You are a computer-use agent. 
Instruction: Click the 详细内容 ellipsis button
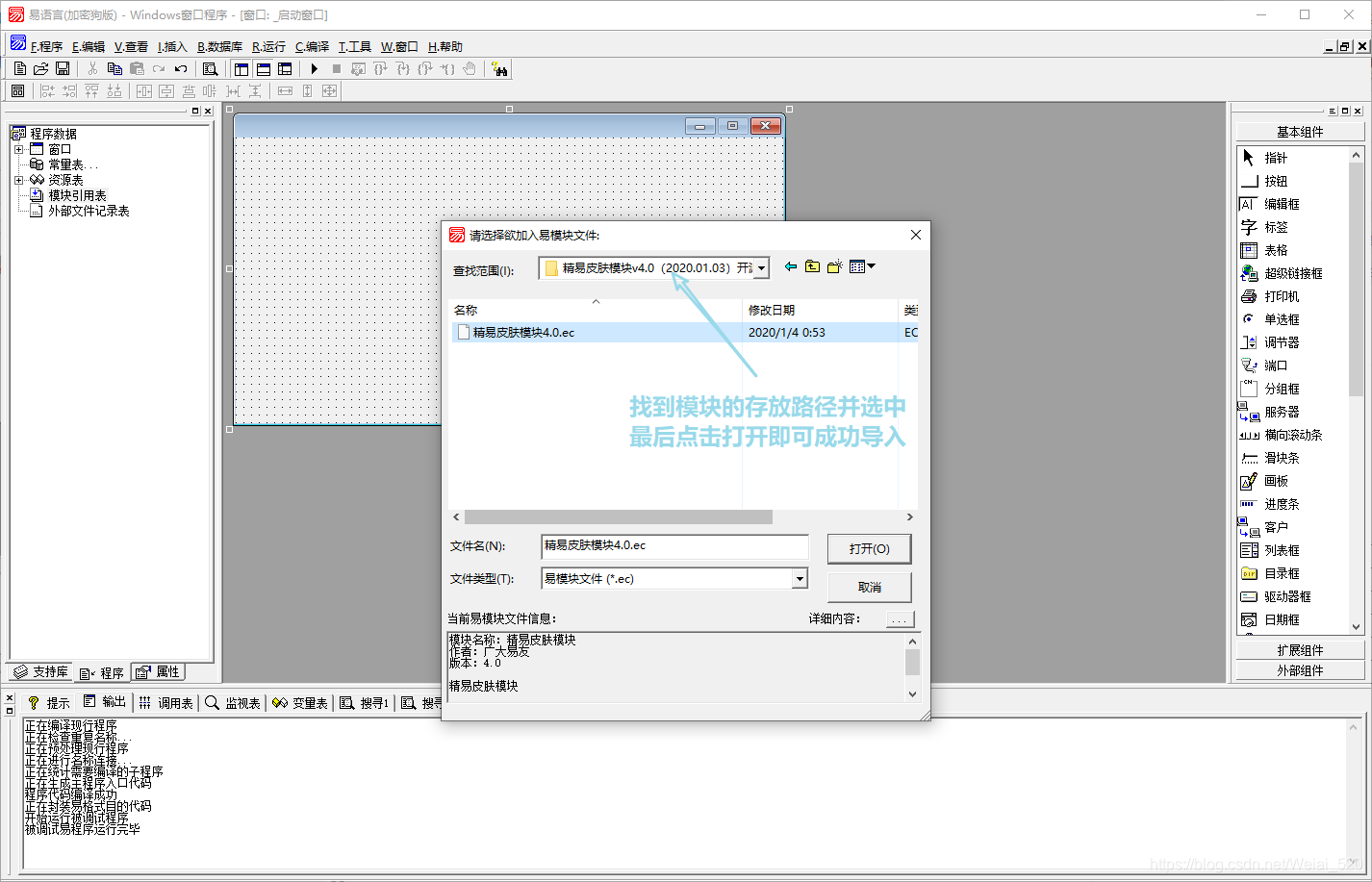pyautogui.click(x=899, y=618)
